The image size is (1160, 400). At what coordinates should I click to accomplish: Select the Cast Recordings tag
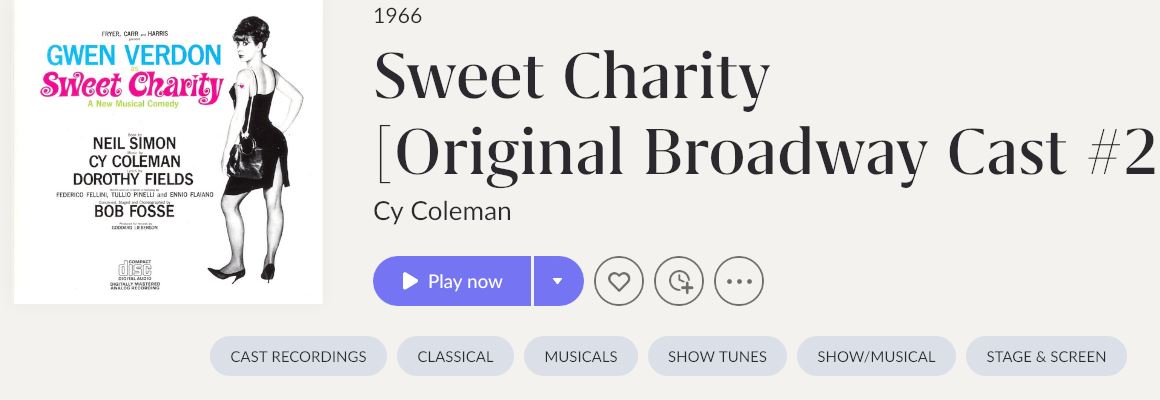pos(298,356)
